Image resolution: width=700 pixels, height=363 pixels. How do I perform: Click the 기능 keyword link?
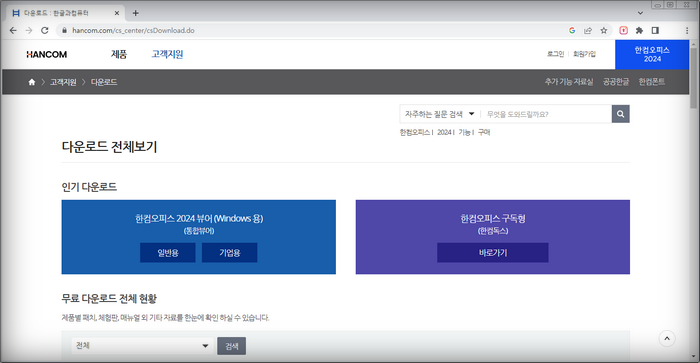click(464, 132)
